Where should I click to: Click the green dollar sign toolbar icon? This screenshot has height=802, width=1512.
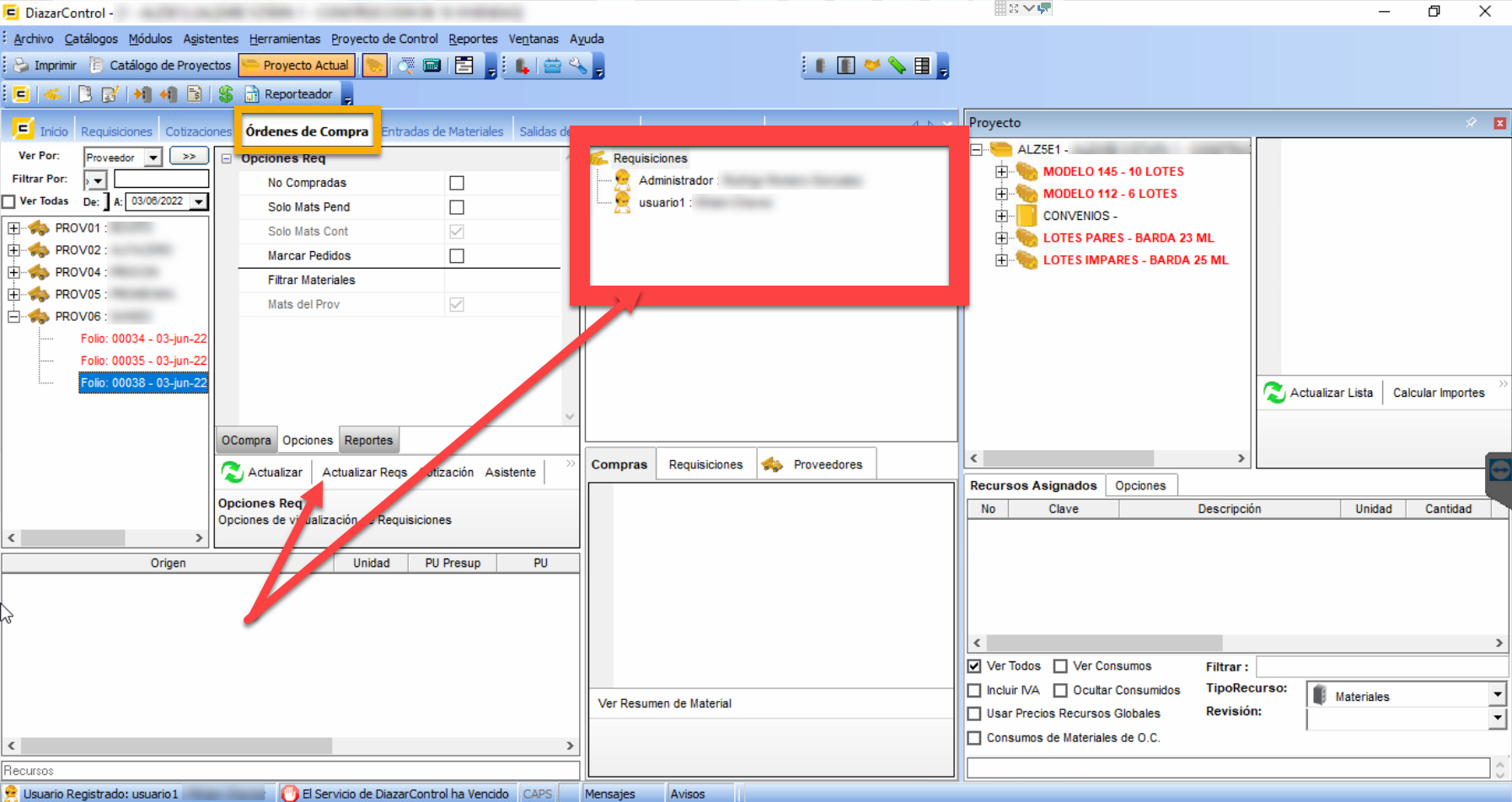[226, 94]
